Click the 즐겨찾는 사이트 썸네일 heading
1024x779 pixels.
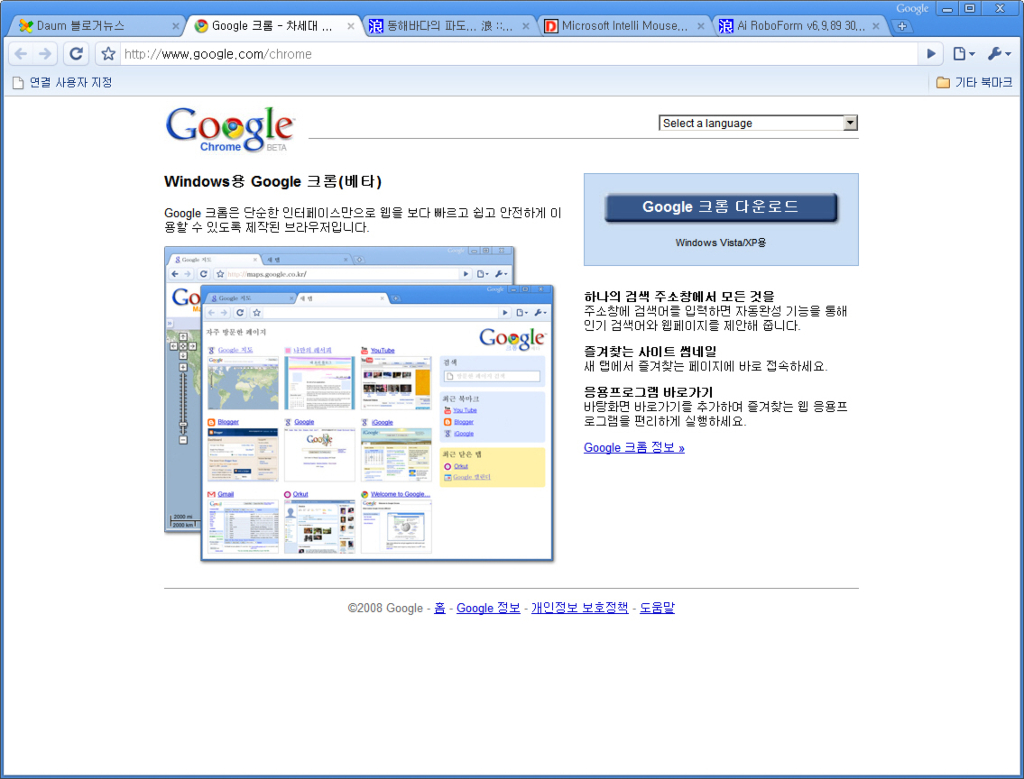point(650,351)
